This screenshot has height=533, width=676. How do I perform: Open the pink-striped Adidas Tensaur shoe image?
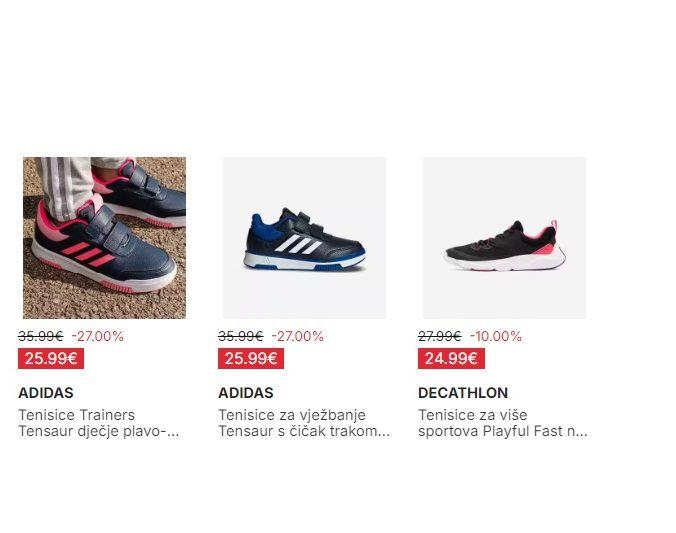coord(104,238)
